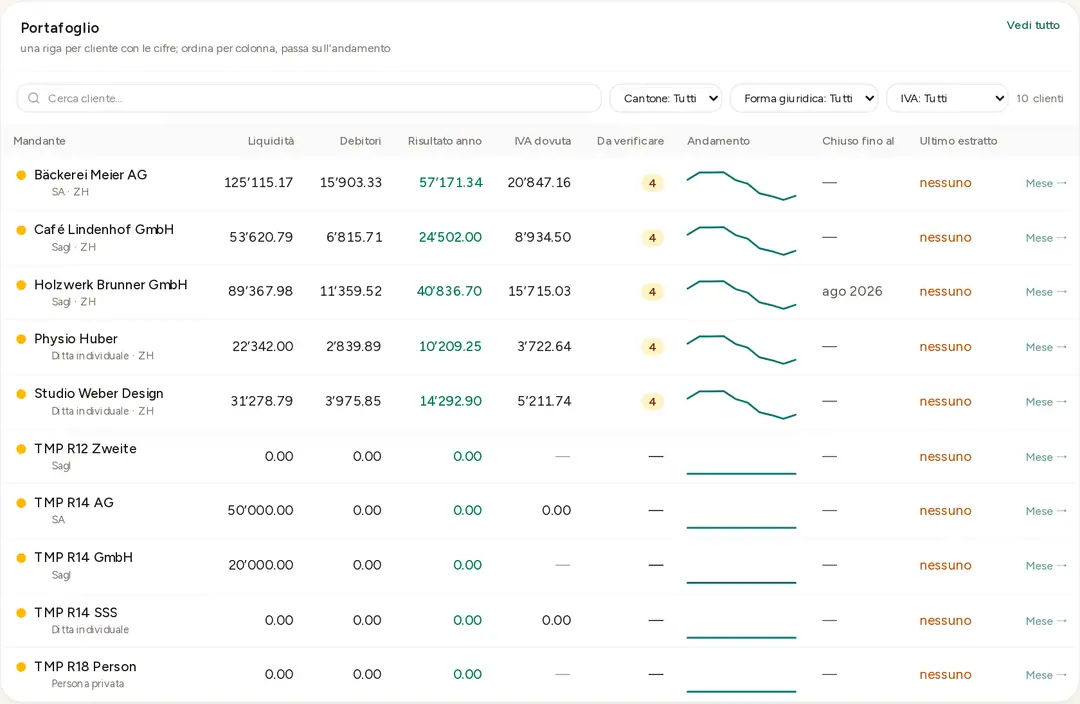This screenshot has width=1080, height=704.
Task: Click the liquidity value 125'115.17
Action: (x=258, y=183)
